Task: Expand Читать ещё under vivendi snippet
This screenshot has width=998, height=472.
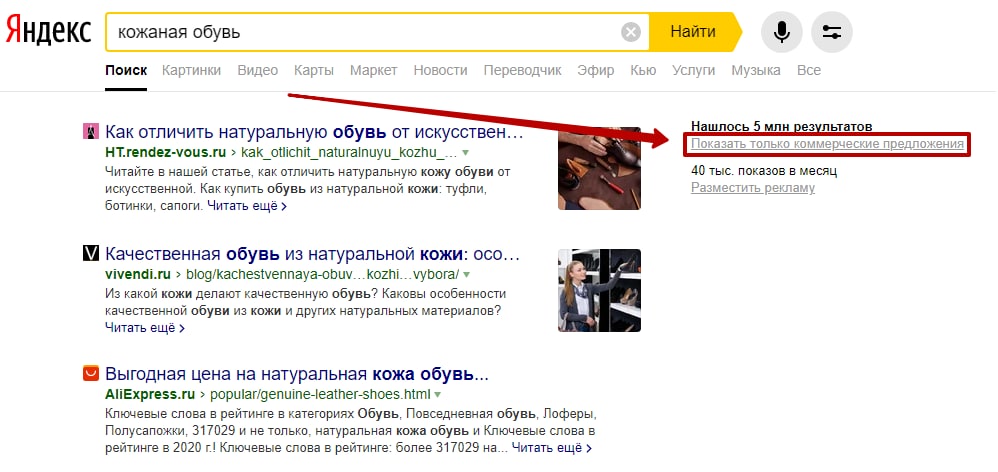Action: tap(144, 328)
